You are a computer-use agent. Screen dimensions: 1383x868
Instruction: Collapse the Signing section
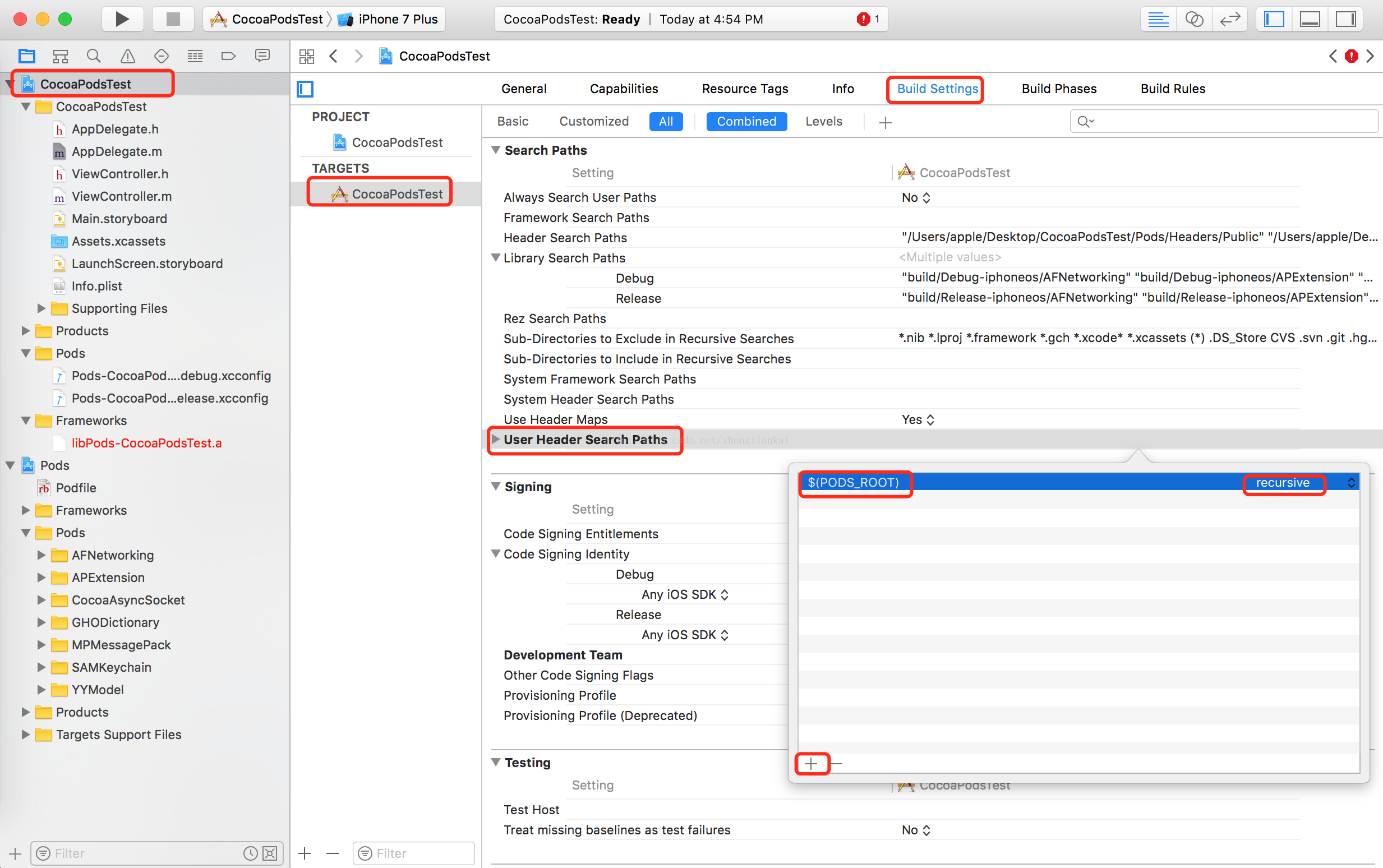495,486
